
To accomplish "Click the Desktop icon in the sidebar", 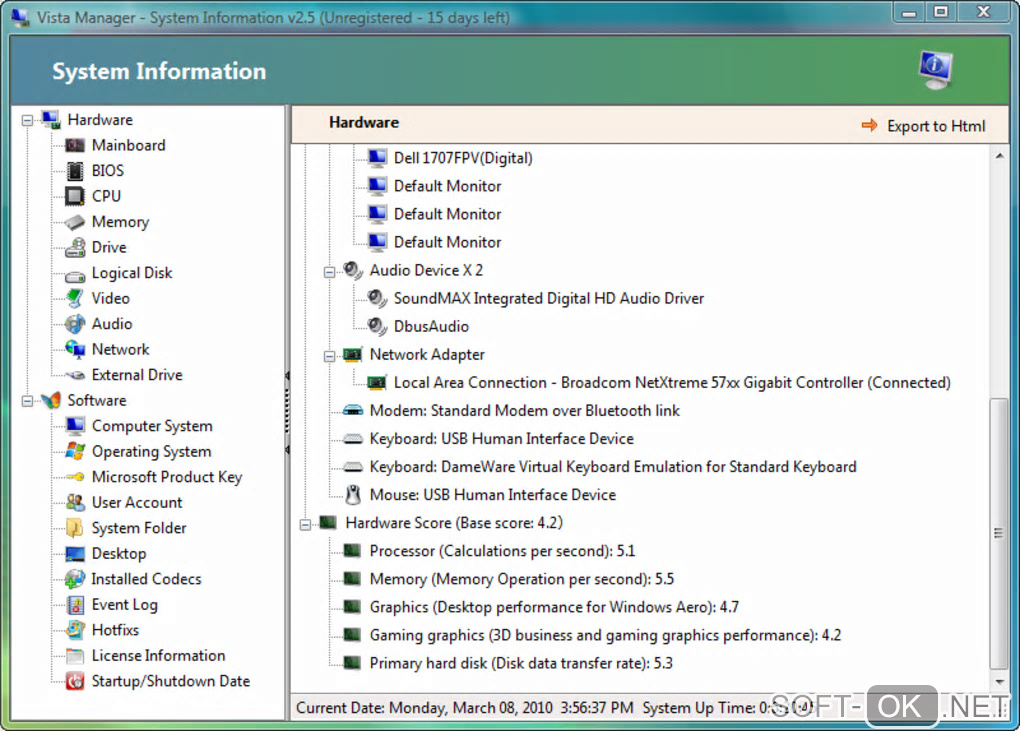I will point(75,553).
